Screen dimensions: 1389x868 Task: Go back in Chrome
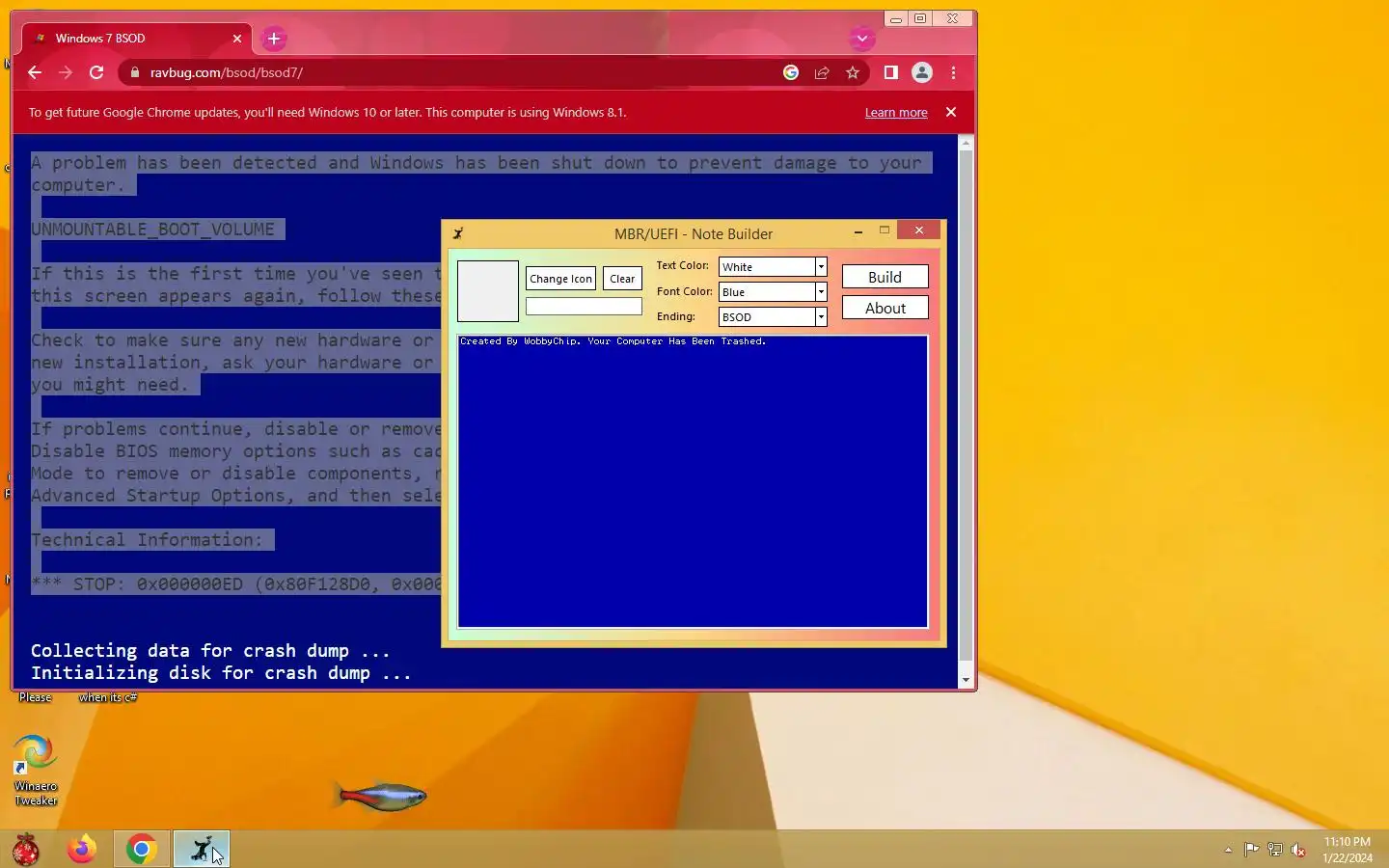(x=35, y=72)
